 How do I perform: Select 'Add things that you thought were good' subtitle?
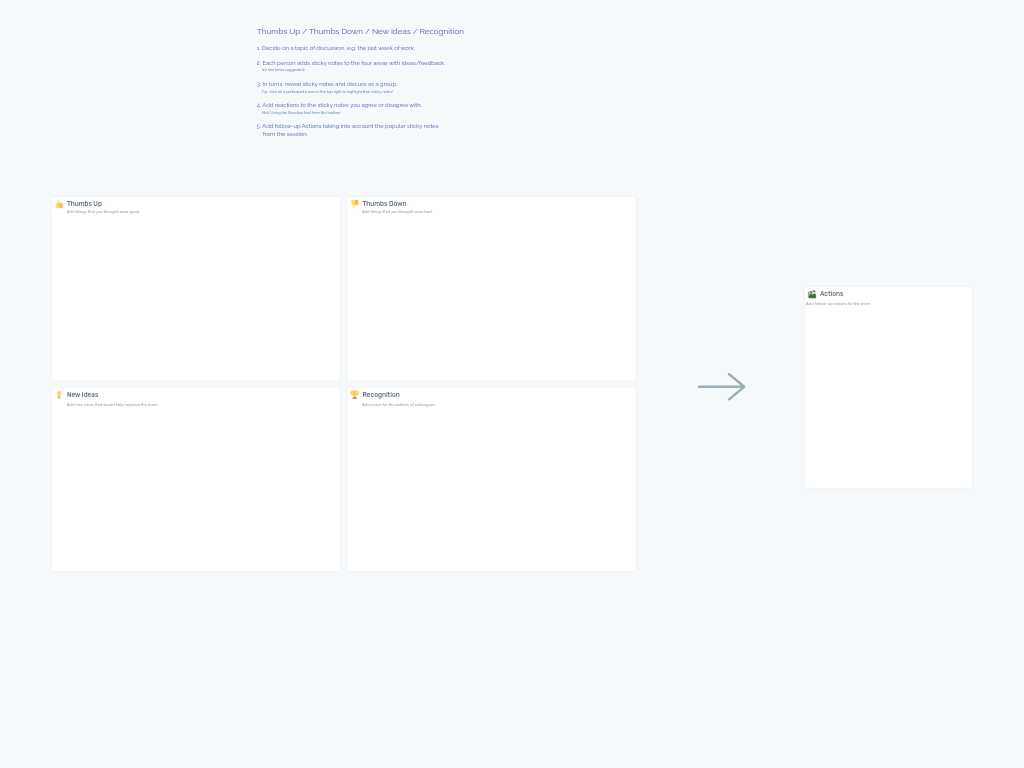[103, 212]
